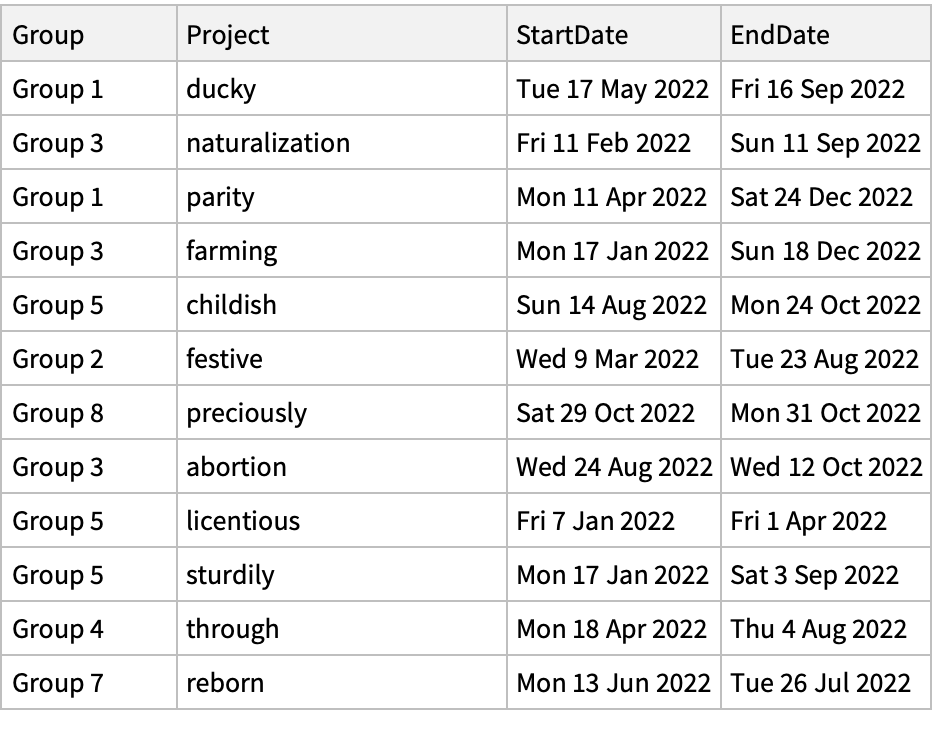Select the 'reborn' project cell
Screen dimensions: 932x744
point(225,683)
